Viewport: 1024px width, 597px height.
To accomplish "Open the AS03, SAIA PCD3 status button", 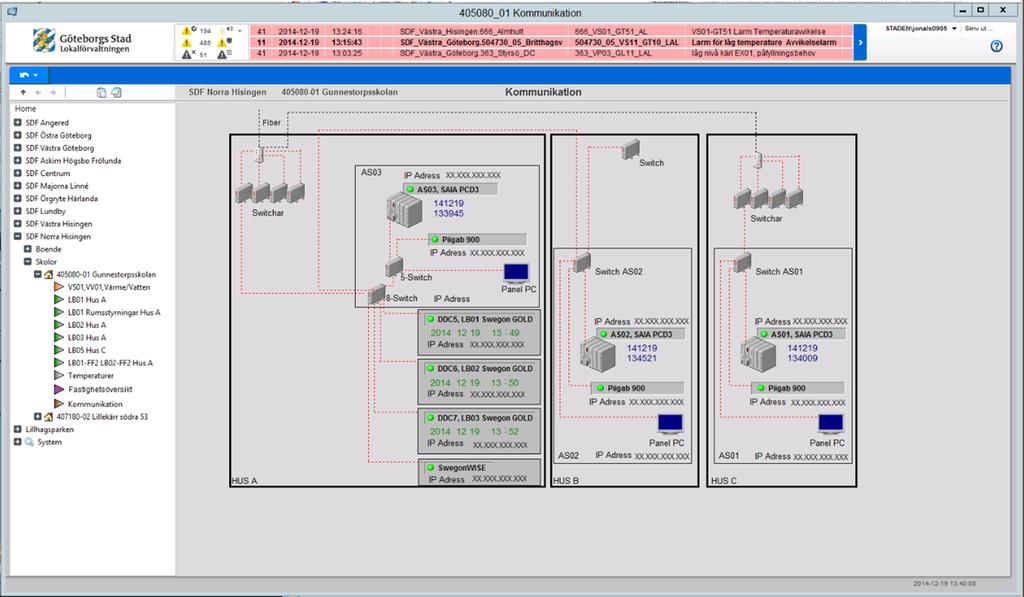I will (451, 189).
